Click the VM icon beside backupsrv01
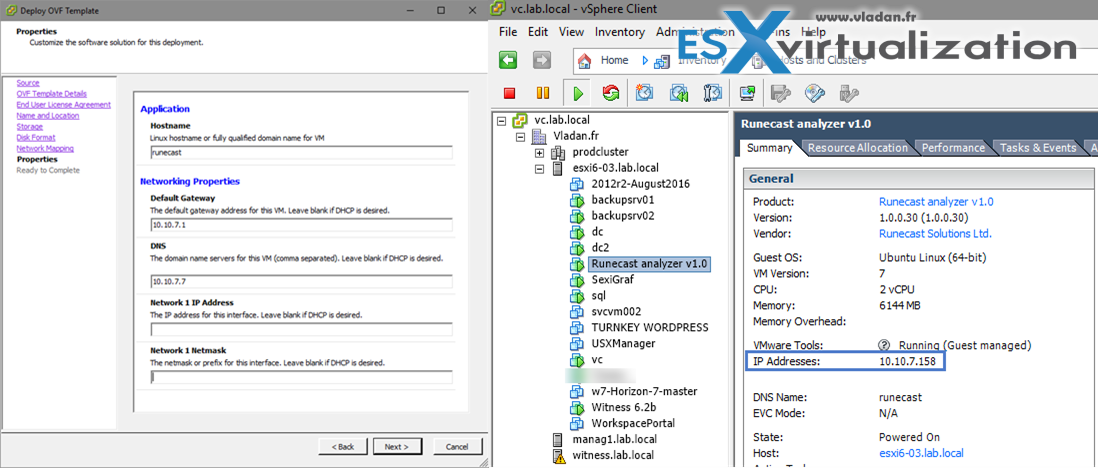Image resolution: width=1098 pixels, height=468 pixels. 577,200
